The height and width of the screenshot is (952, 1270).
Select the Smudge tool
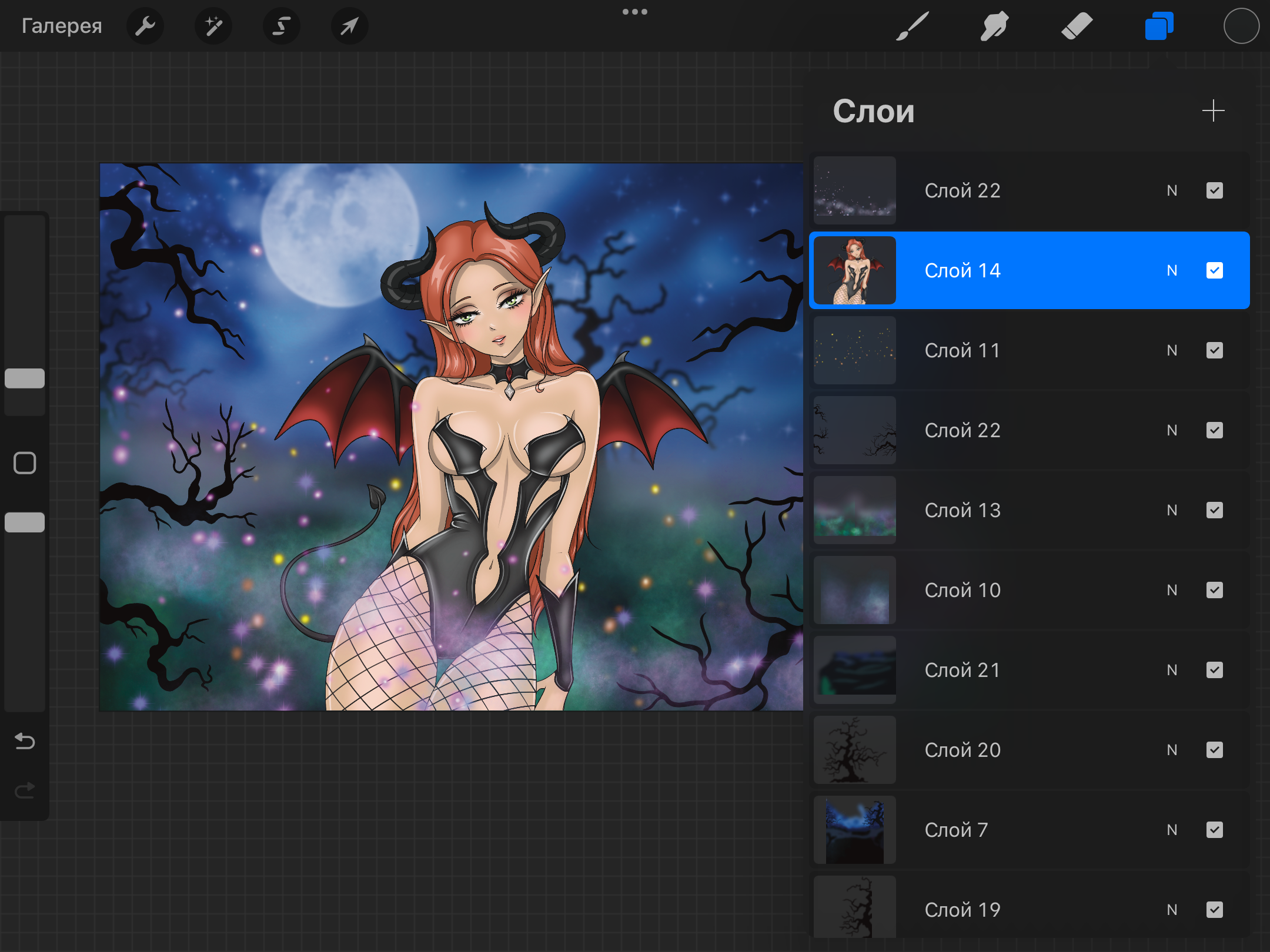[994, 26]
